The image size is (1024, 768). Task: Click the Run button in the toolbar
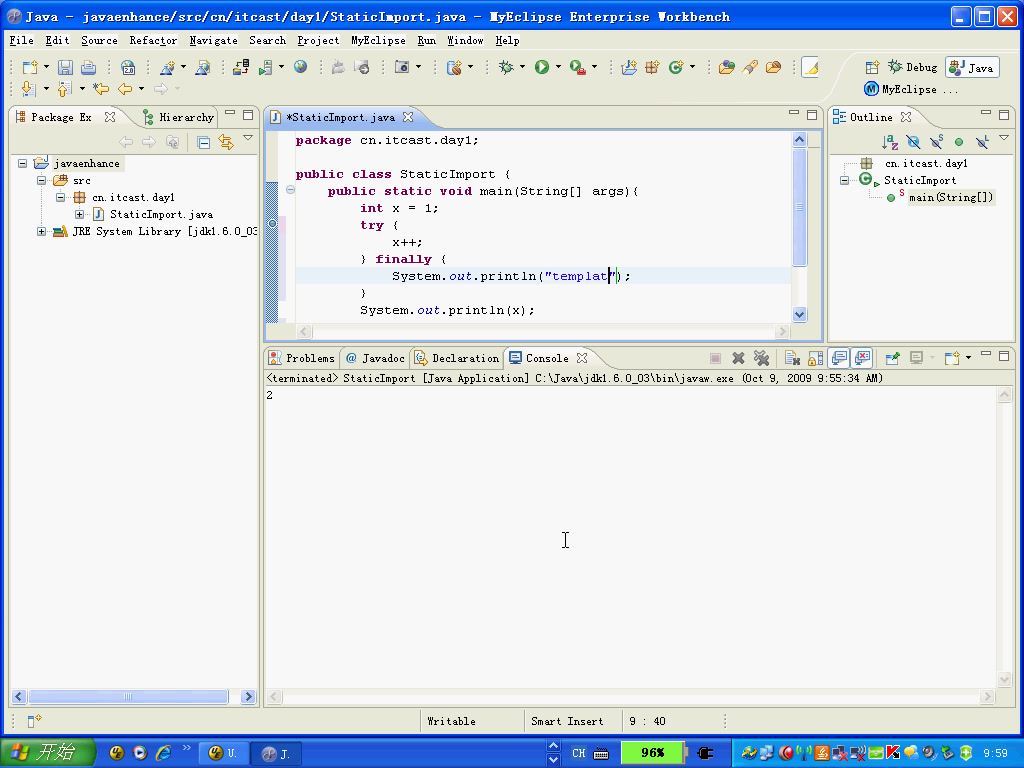541,67
